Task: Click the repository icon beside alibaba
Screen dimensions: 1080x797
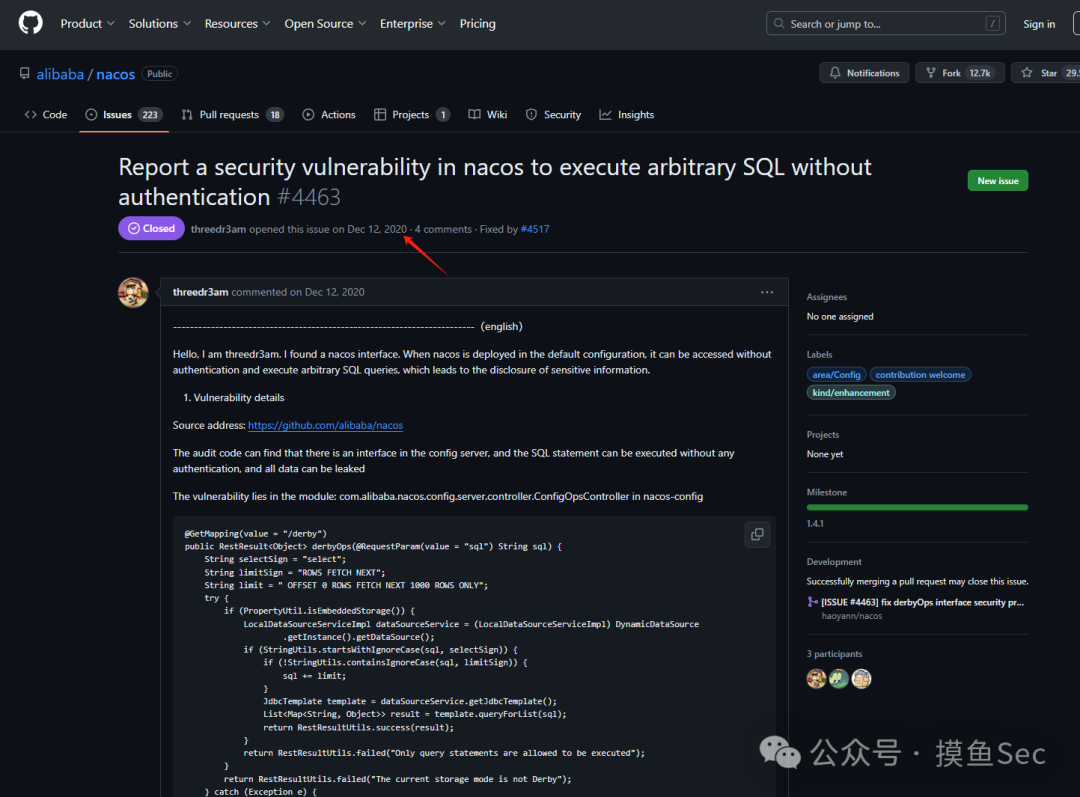Action: point(25,73)
